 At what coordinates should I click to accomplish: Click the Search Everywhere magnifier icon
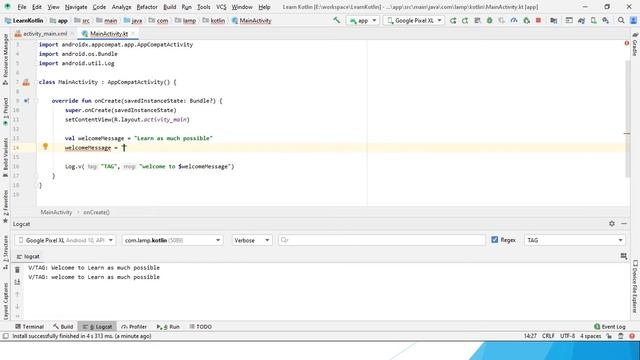[621, 20]
